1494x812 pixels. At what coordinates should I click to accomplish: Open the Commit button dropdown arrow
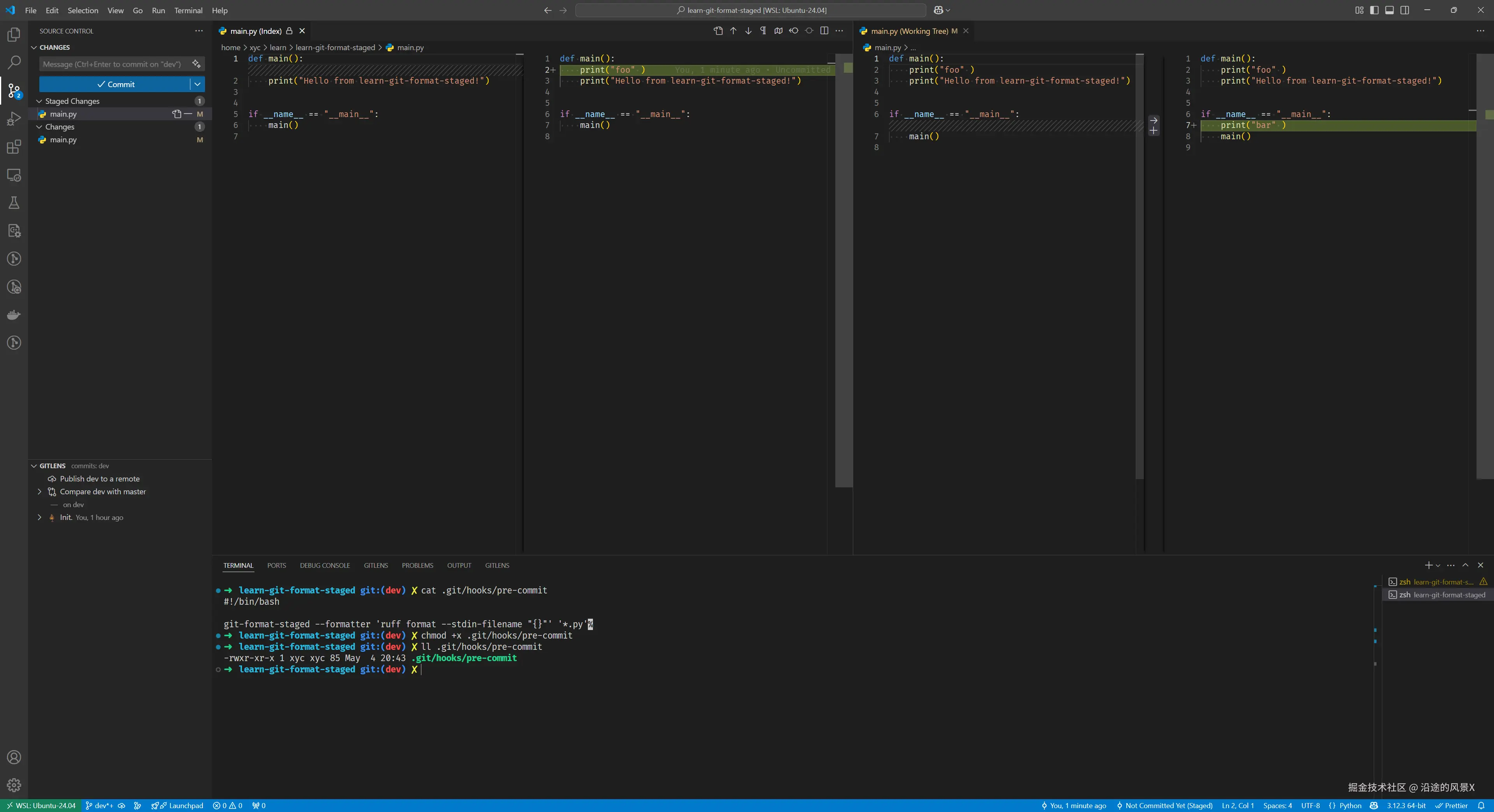point(197,84)
